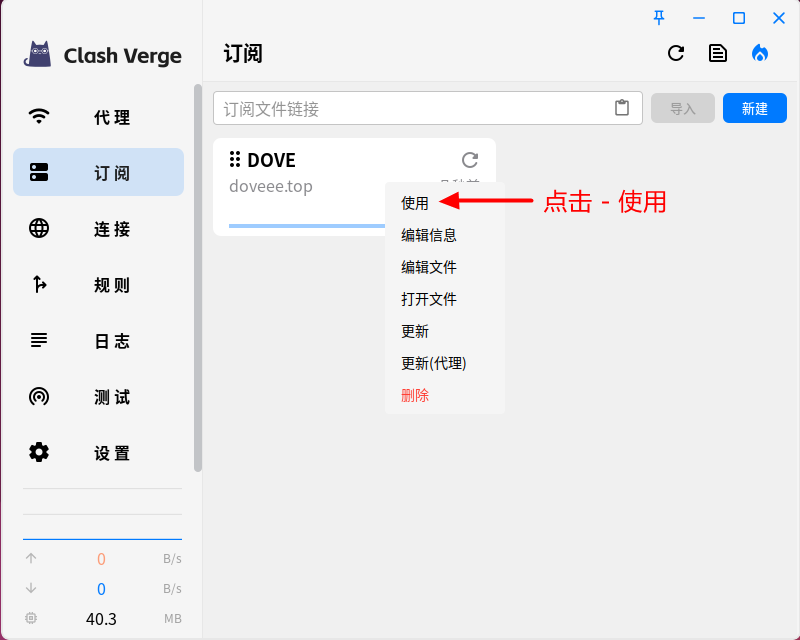This screenshot has width=800, height=640.
Task: Open the 连接 page label
Action: click(112, 229)
